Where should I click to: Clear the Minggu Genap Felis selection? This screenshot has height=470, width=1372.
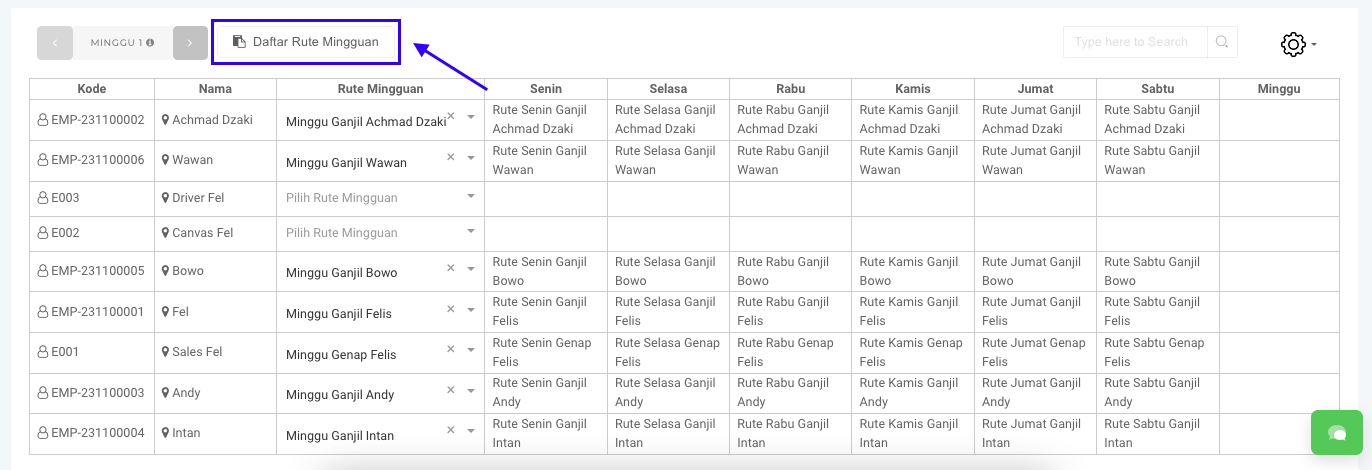(450, 349)
